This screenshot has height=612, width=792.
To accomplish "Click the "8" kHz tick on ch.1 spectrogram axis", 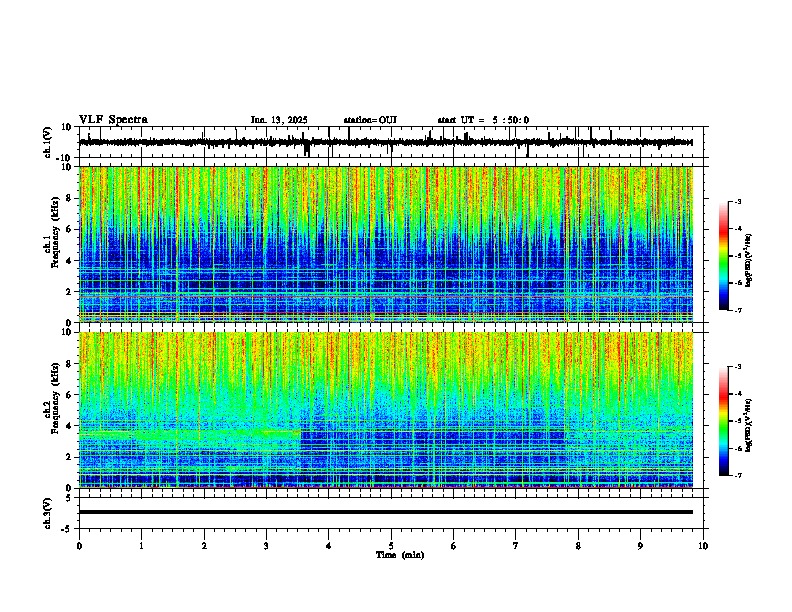I will pyautogui.click(x=71, y=198).
